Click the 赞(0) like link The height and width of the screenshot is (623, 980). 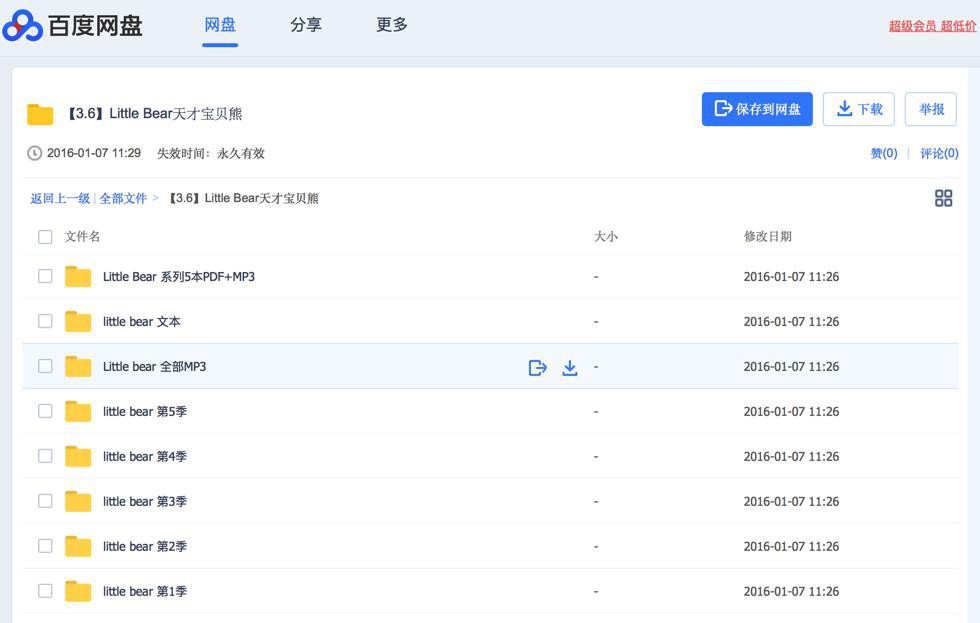point(884,153)
